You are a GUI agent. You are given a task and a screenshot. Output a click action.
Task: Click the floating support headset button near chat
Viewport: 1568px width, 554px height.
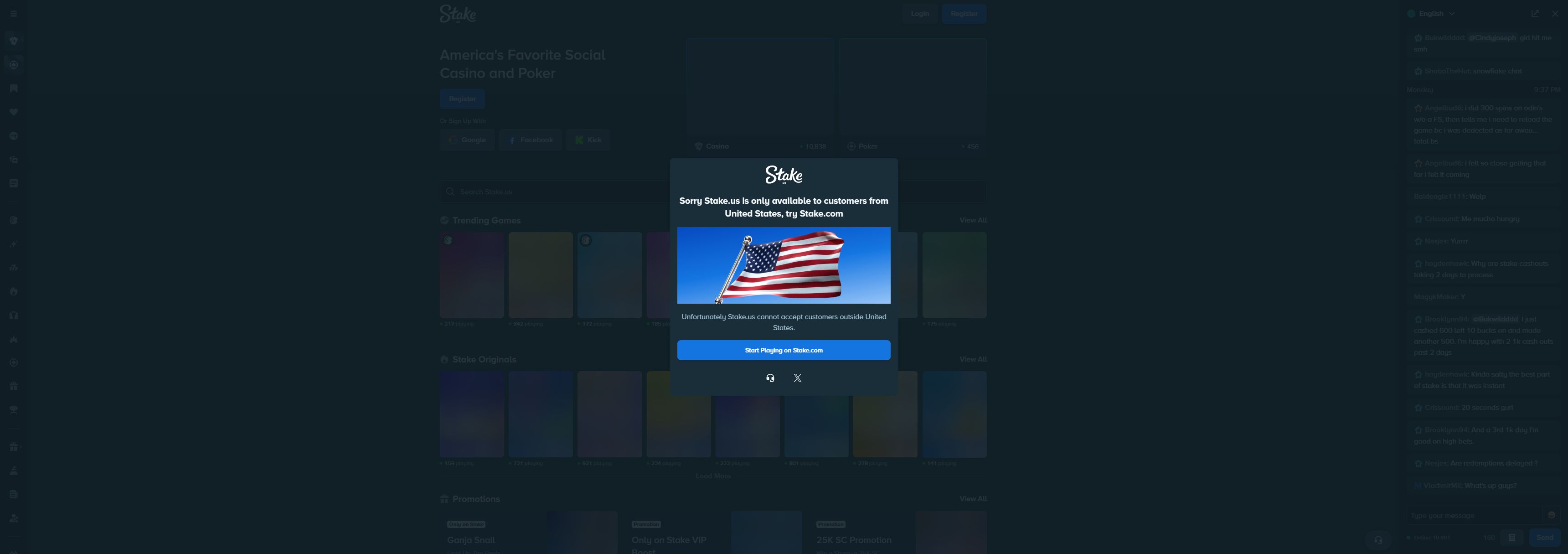click(1379, 539)
